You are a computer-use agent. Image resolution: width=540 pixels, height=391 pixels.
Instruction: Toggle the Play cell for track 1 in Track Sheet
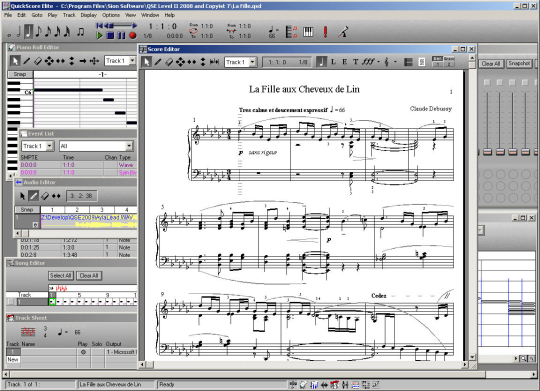pyautogui.click(x=83, y=352)
